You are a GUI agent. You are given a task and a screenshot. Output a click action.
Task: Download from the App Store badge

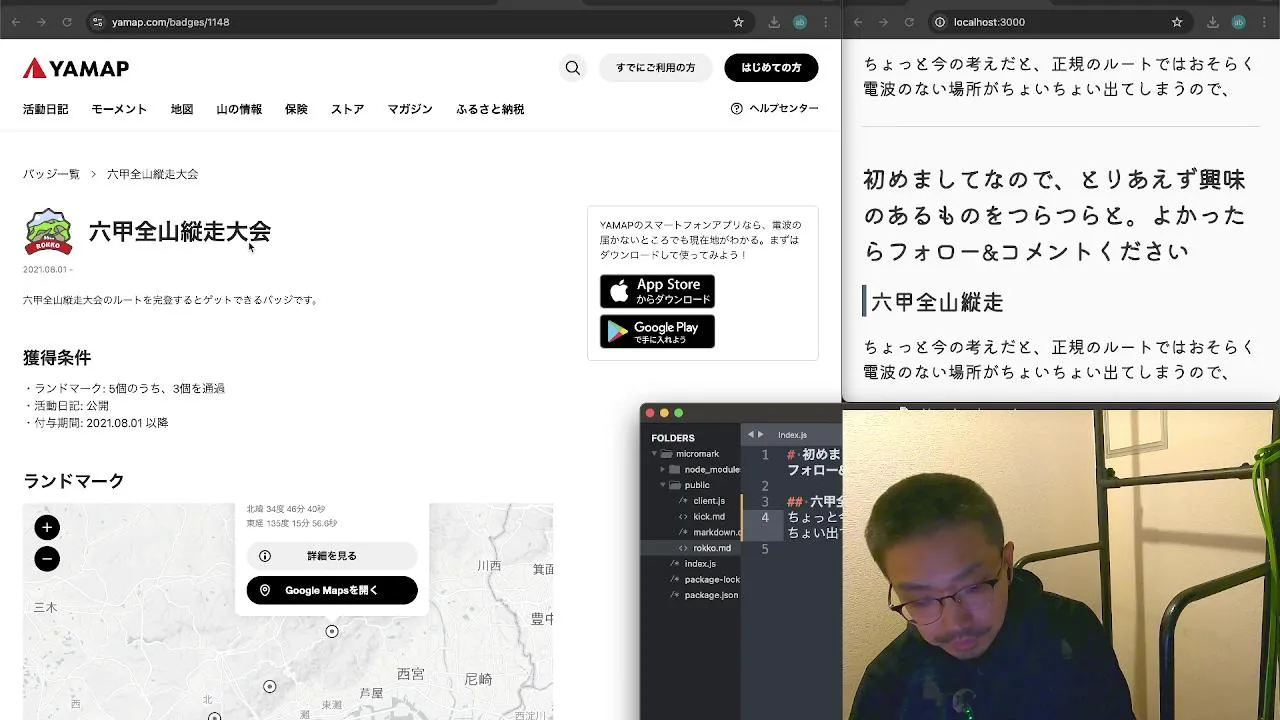[x=657, y=291]
